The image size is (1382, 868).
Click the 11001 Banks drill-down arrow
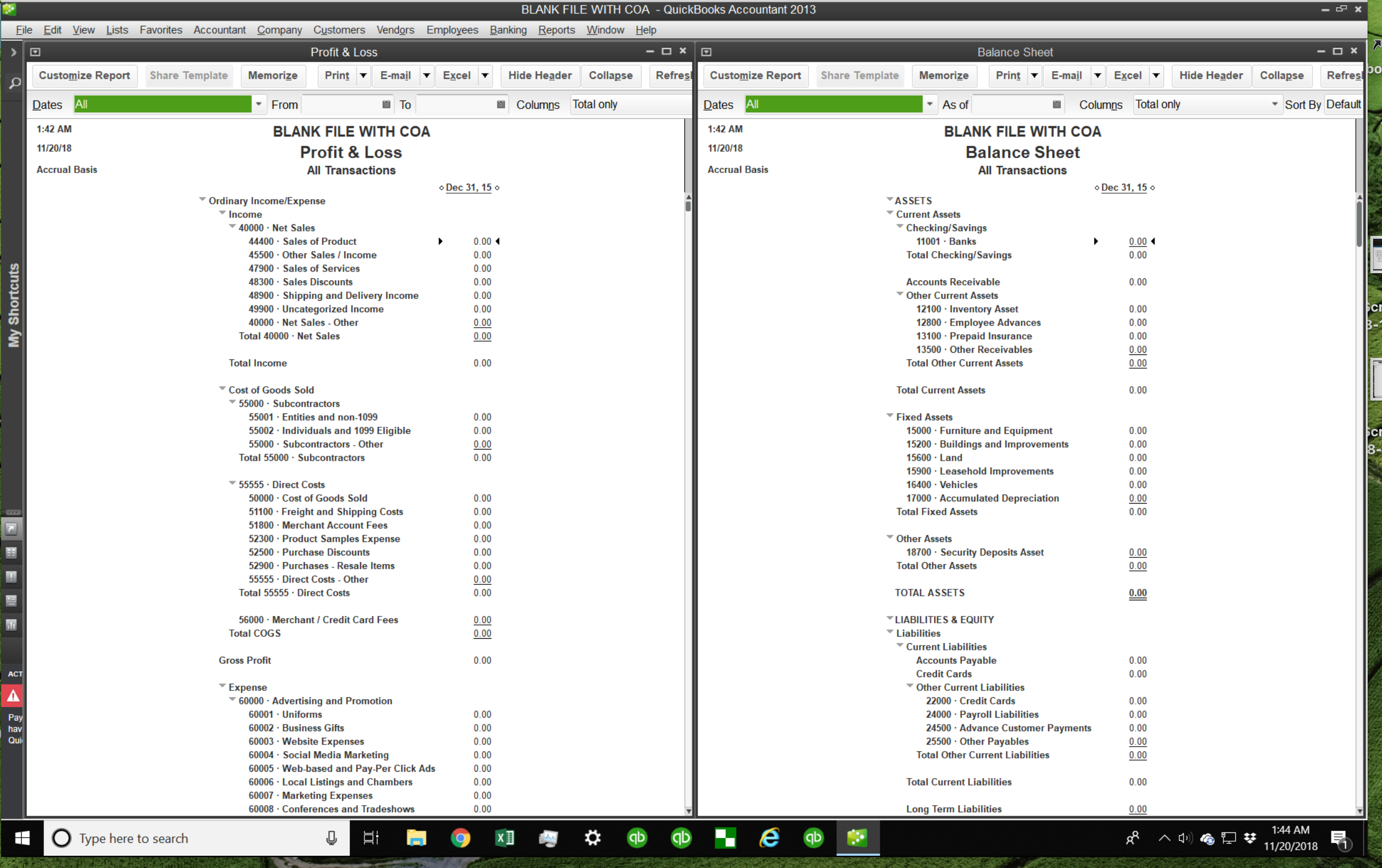(x=1093, y=241)
